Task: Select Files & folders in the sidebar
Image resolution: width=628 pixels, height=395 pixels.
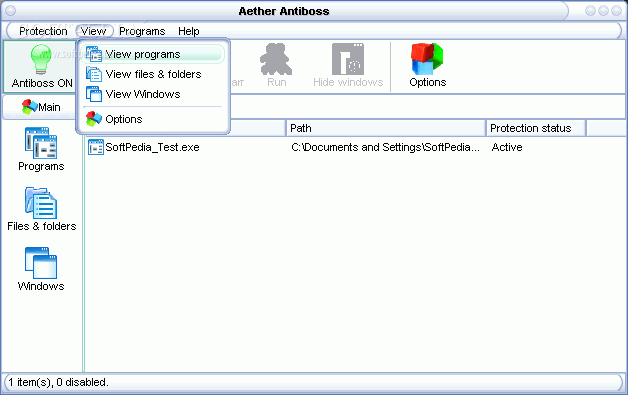Action: pyautogui.click(x=42, y=209)
